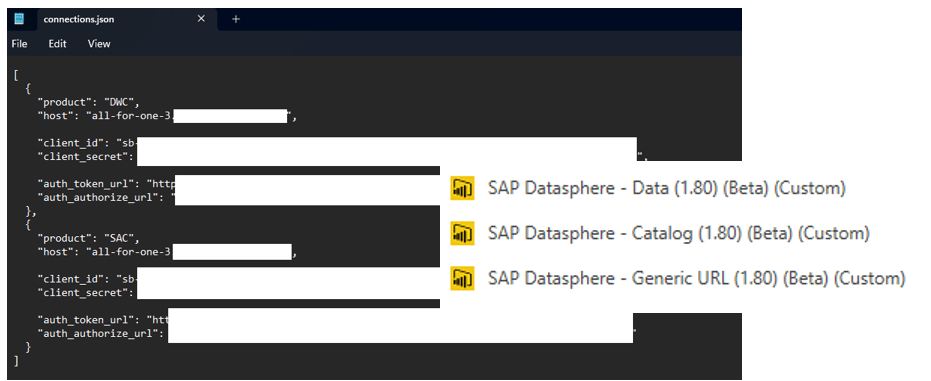The height and width of the screenshot is (381, 931).
Task: Click the last auth_authorize_url key
Action: 97,334
